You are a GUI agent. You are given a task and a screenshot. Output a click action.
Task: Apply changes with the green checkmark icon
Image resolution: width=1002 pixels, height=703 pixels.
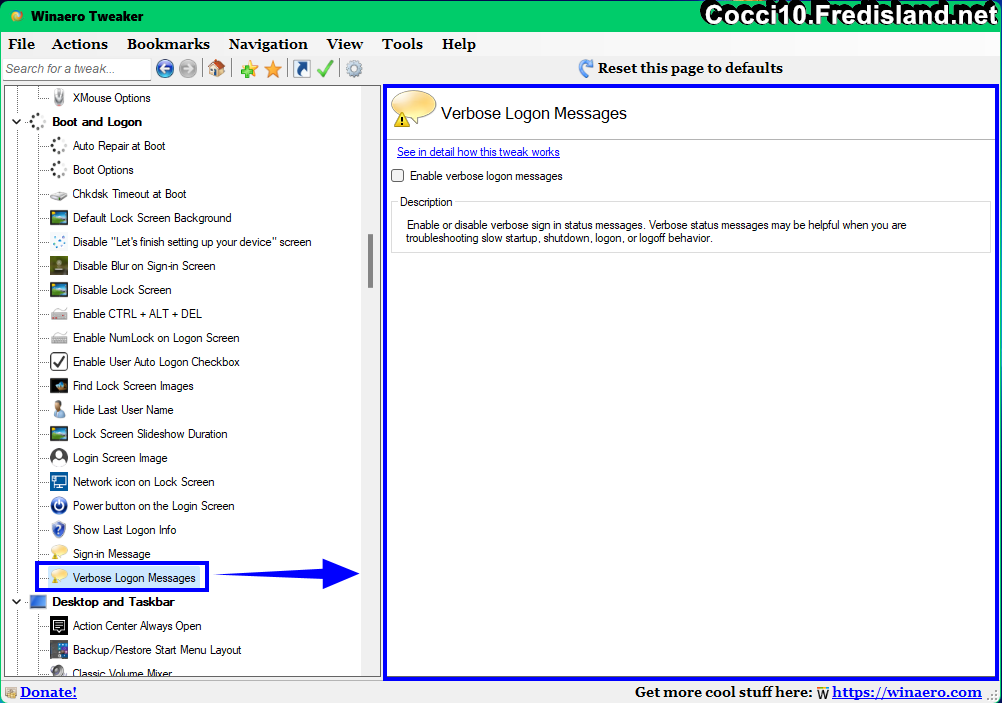tap(325, 68)
